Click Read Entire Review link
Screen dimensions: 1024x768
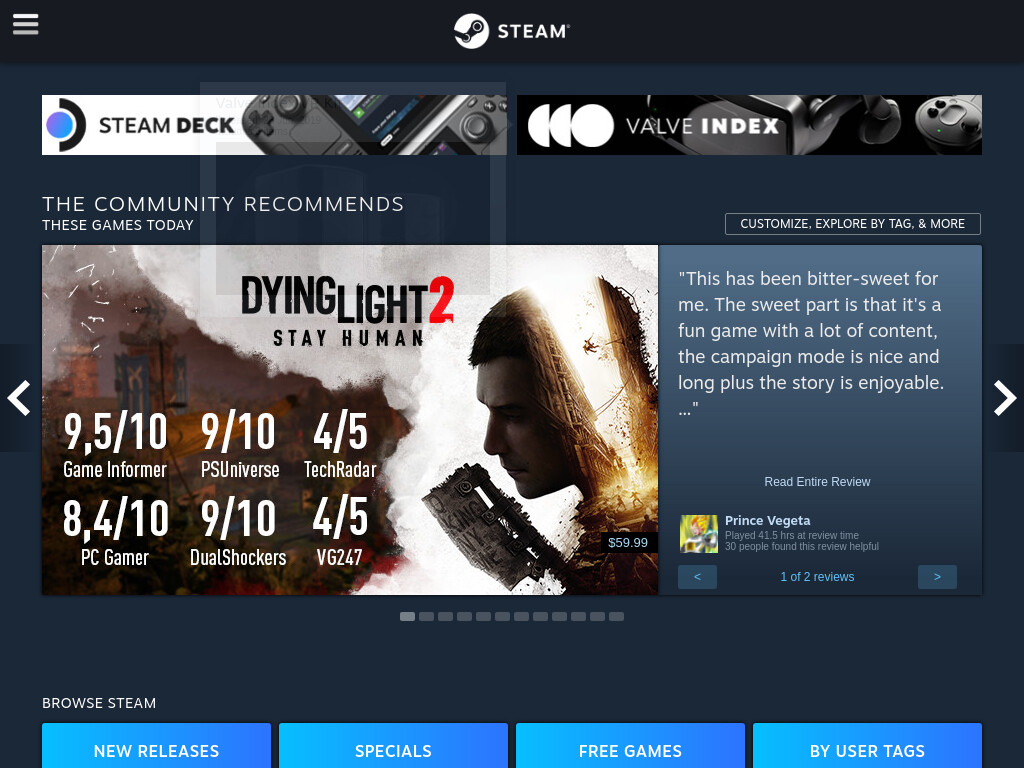(817, 482)
